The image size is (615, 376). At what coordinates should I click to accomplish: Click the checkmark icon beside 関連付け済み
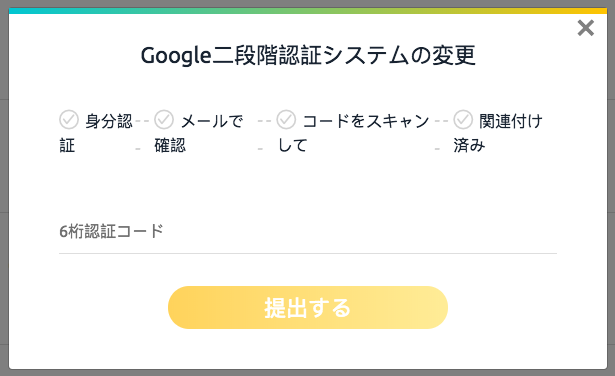click(463, 120)
